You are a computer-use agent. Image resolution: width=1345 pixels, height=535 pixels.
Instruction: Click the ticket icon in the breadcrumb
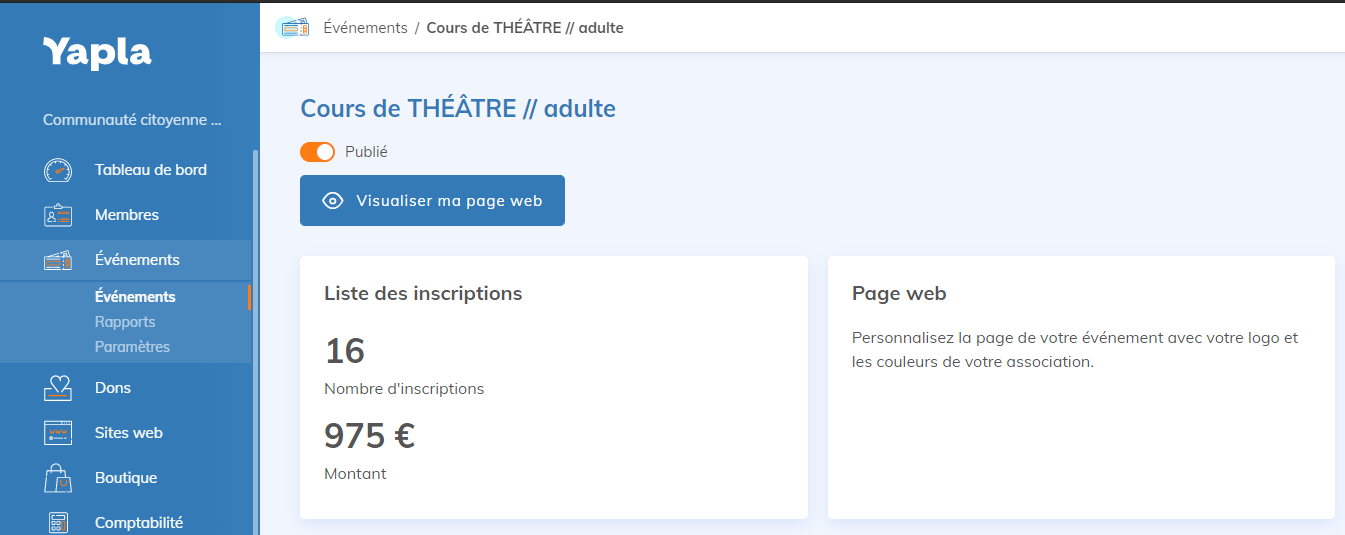click(x=292, y=28)
